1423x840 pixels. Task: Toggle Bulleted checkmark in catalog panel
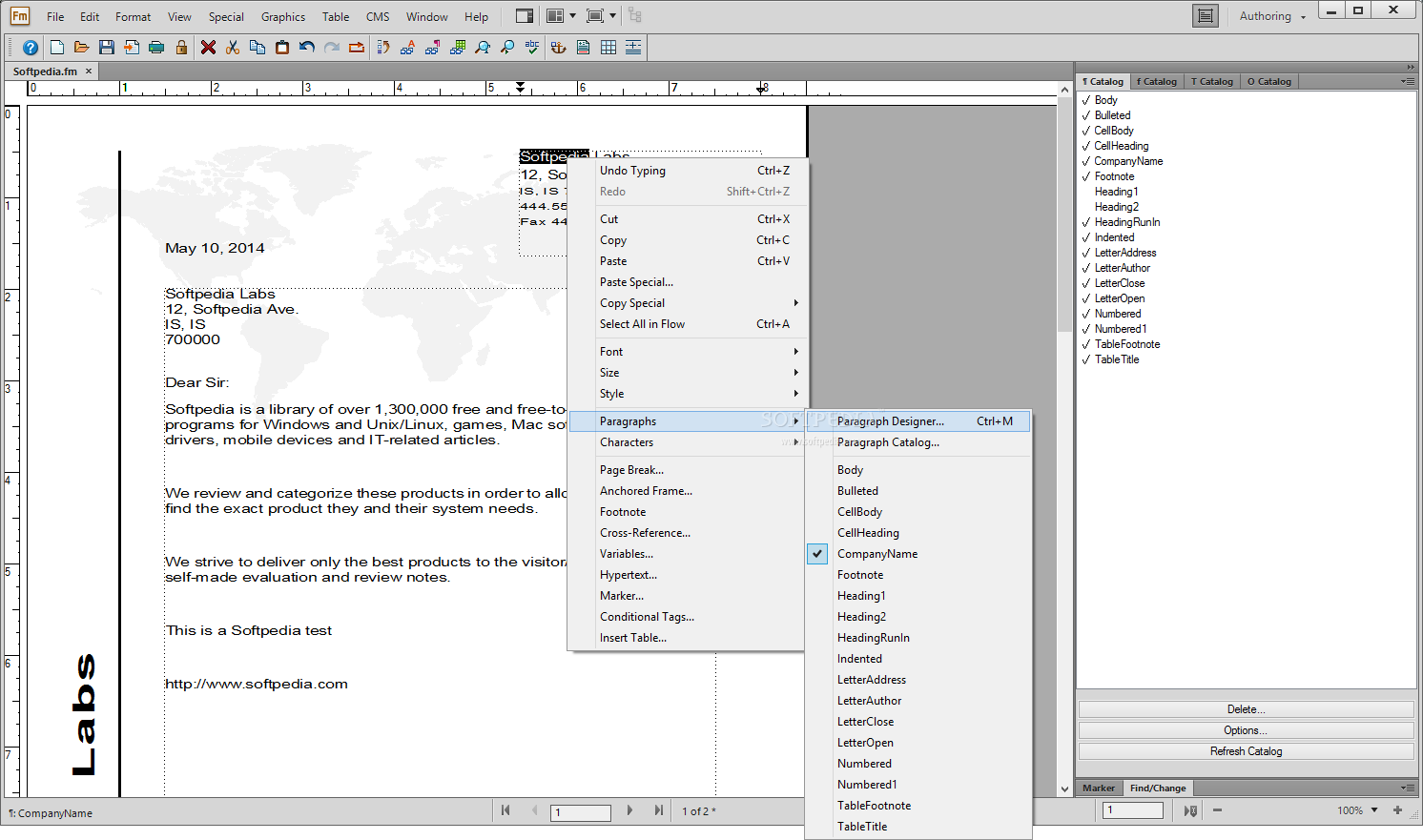(1086, 115)
